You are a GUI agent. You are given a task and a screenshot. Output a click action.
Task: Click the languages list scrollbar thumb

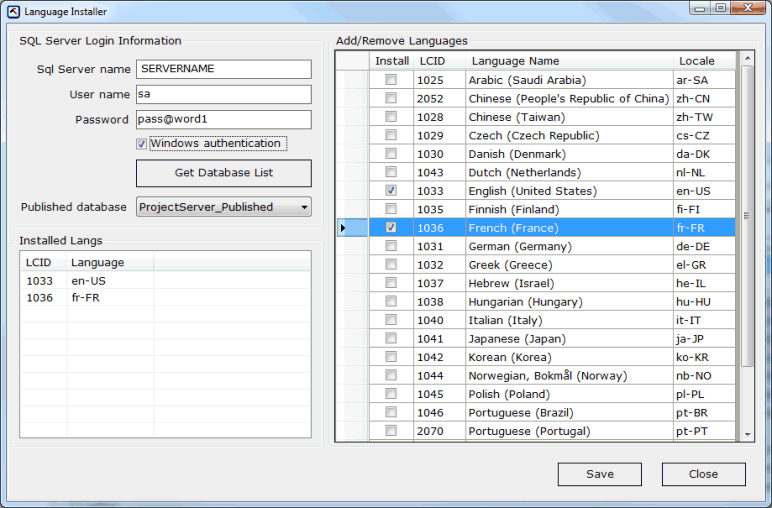click(747, 216)
